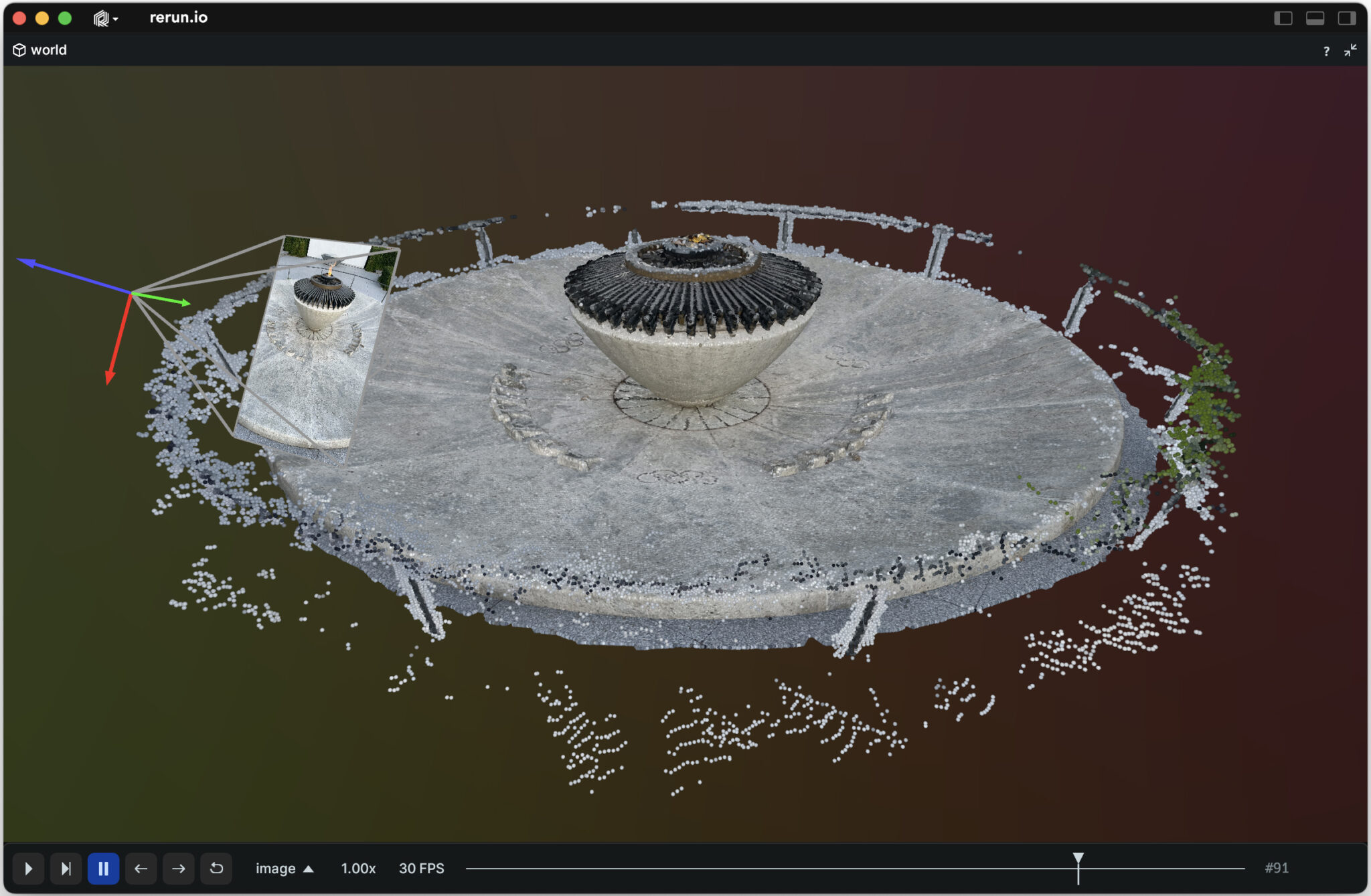Click the timeline playhead marker
This screenshot has height=896, width=1371.
(1078, 859)
